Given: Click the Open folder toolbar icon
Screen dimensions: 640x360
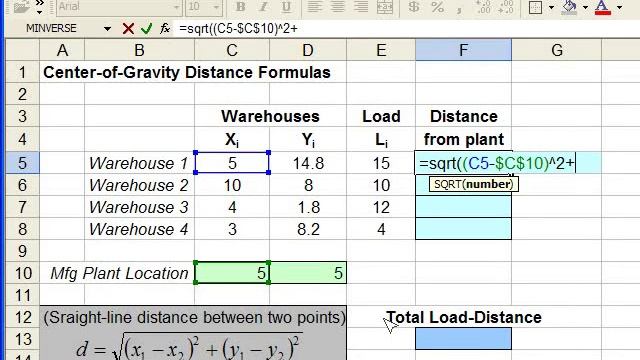Looking at the screenshot, I should 21,7.
